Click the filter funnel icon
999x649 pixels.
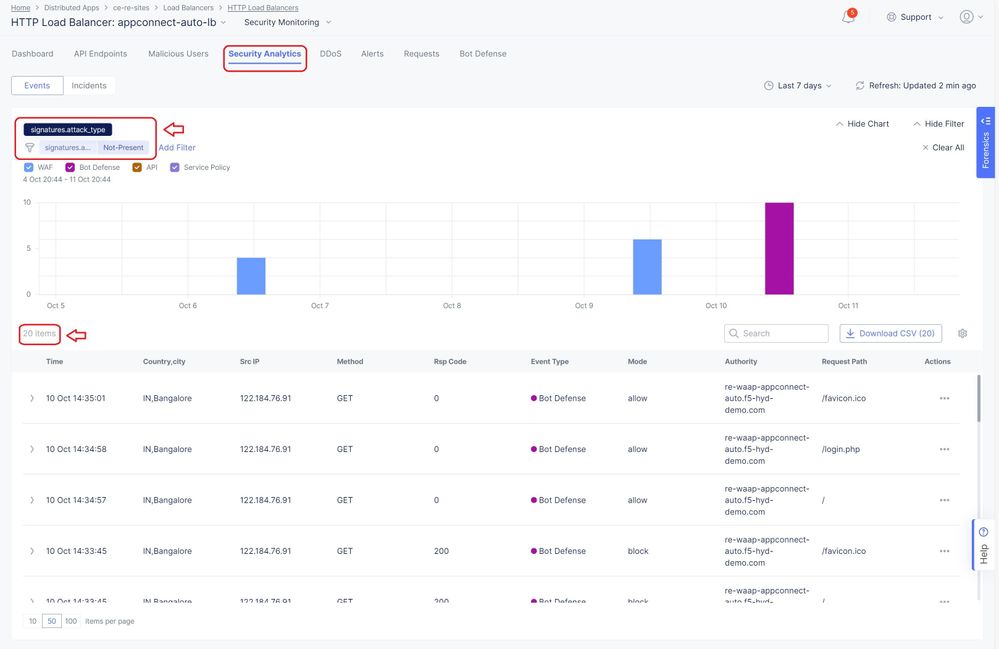point(30,148)
